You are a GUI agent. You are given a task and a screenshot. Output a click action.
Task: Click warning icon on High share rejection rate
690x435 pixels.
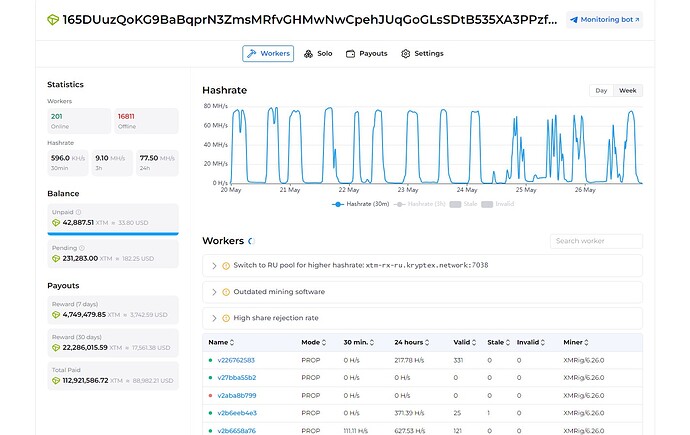pyautogui.click(x=226, y=318)
